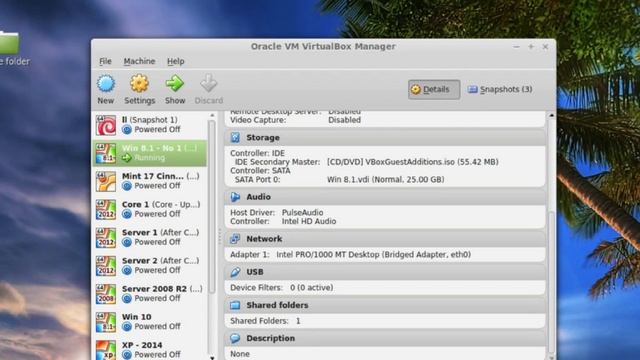640x360 pixels.
Task: Select the Server 2008 R2 VM name
Action: [154, 289]
